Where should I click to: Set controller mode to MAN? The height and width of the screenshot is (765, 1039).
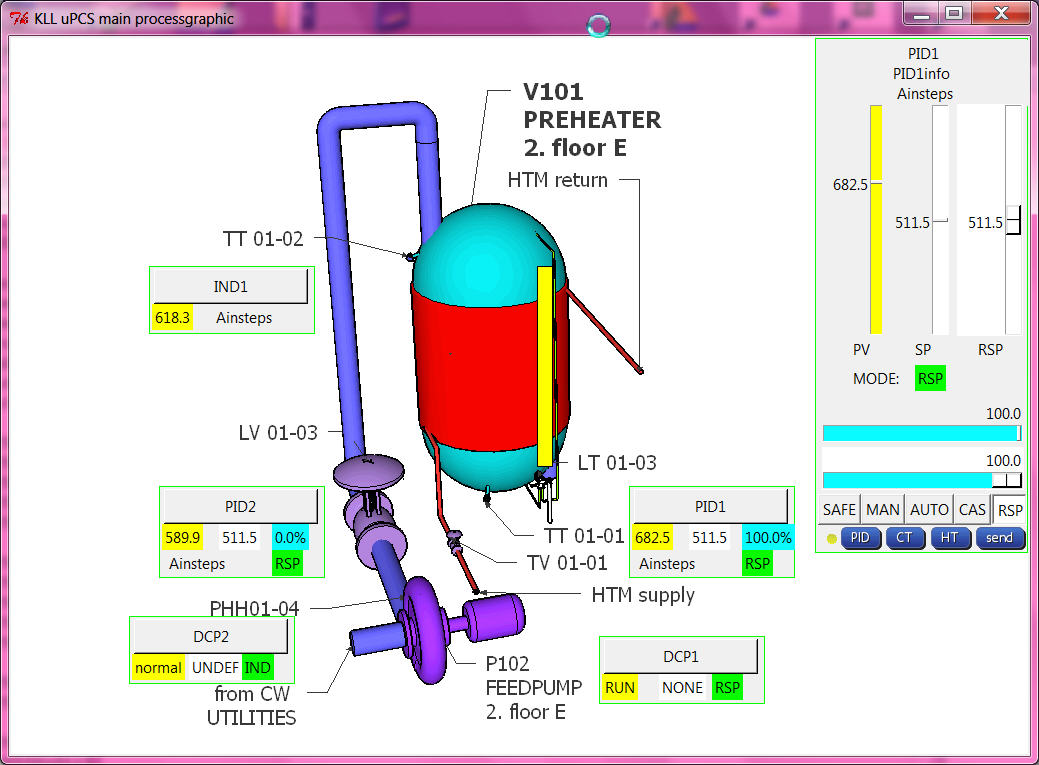click(x=883, y=509)
